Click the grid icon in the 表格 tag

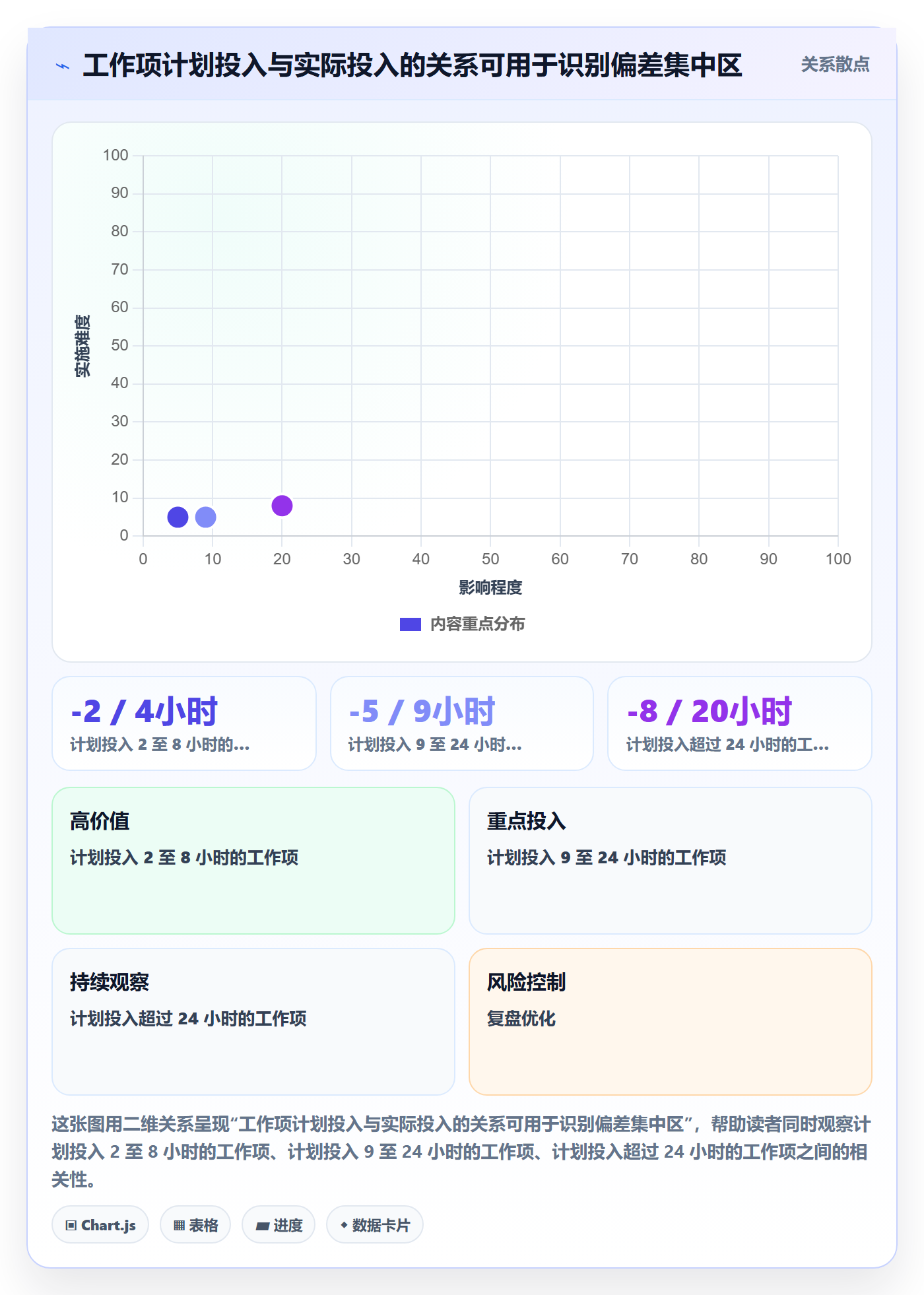179,1226
